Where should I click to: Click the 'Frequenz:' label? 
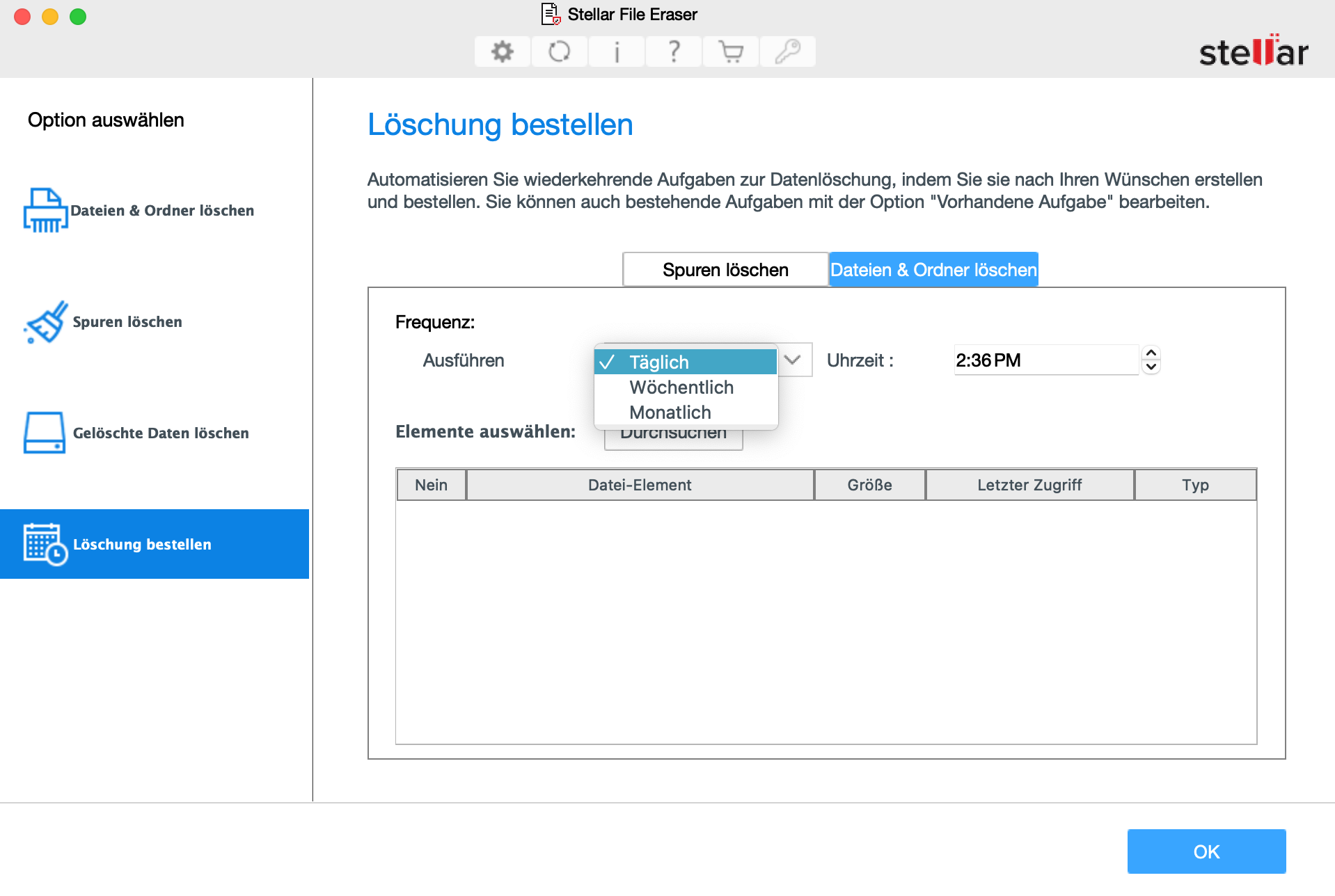click(435, 322)
